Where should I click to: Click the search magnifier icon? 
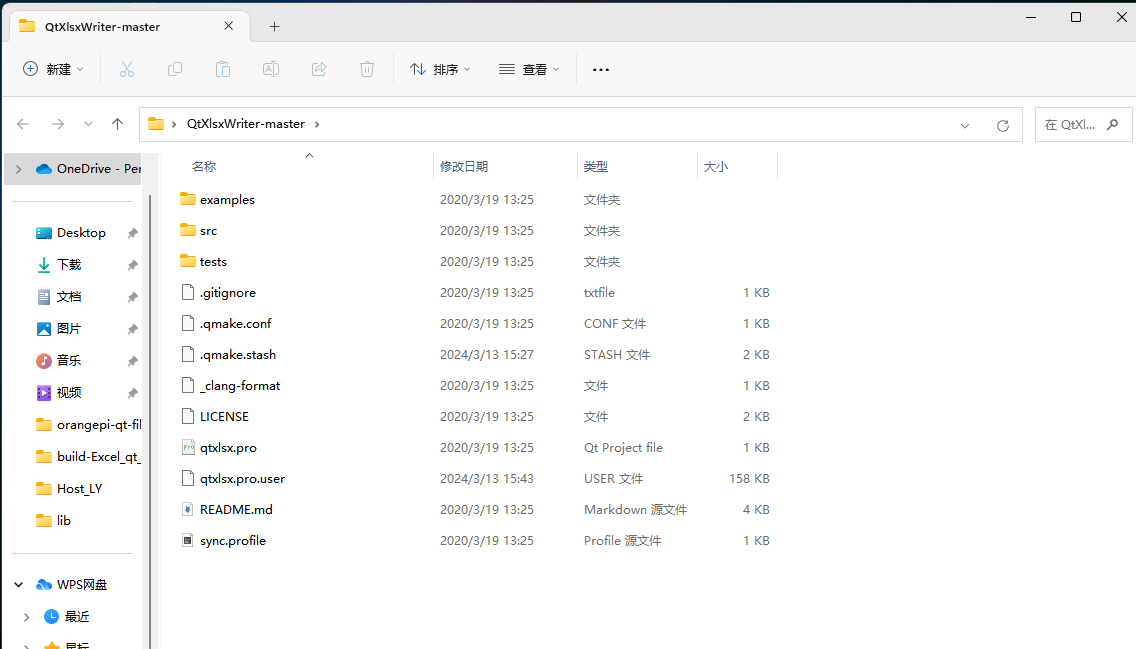point(1113,125)
